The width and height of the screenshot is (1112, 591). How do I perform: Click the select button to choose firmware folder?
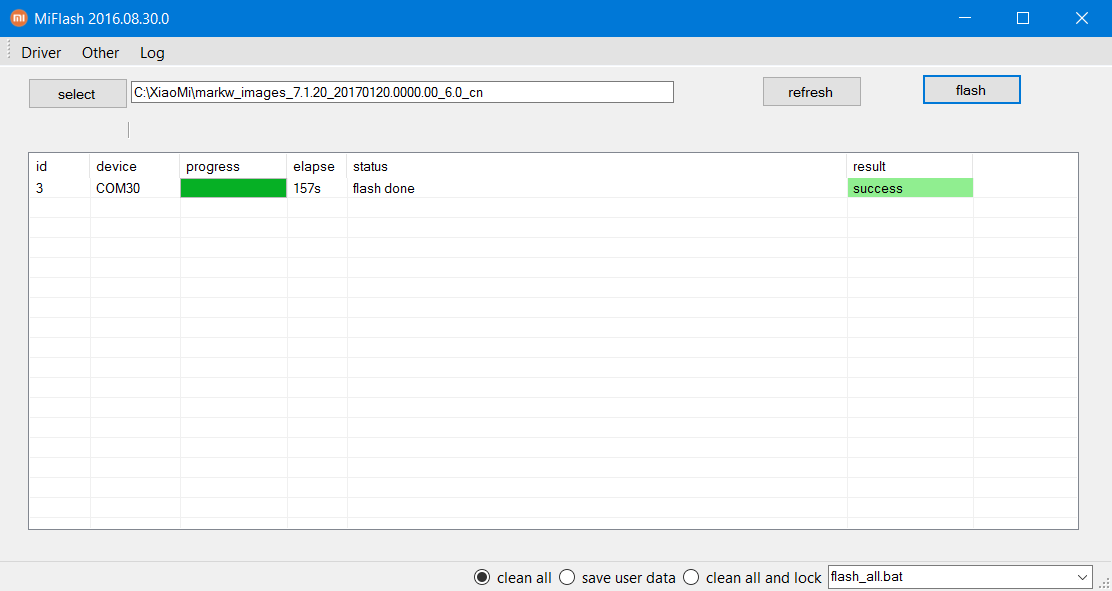click(x=77, y=94)
